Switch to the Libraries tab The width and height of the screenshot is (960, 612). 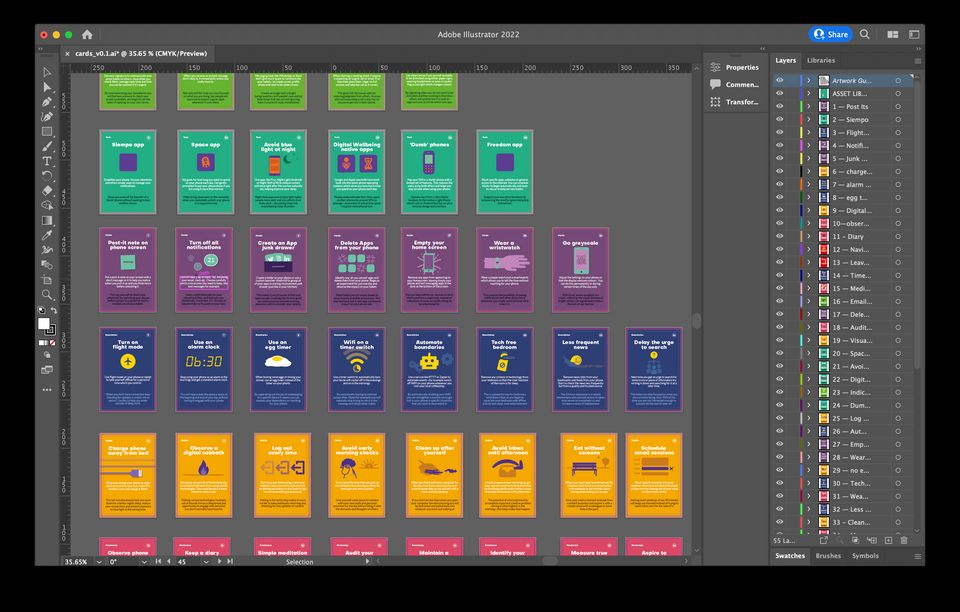(x=821, y=61)
